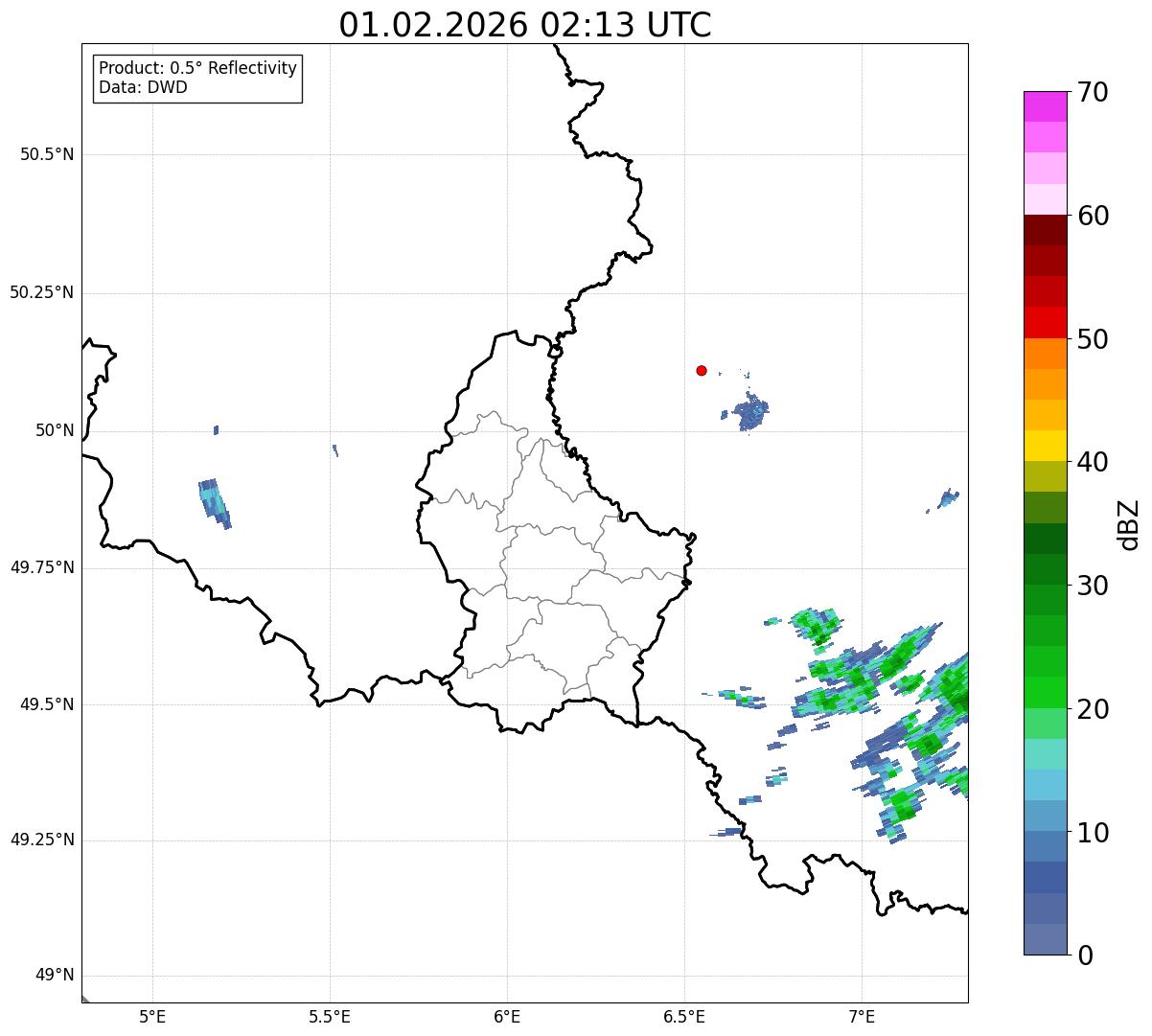Click the "49.25°N" latitude label
The width and height of the screenshot is (1152, 1036).
coord(42,840)
